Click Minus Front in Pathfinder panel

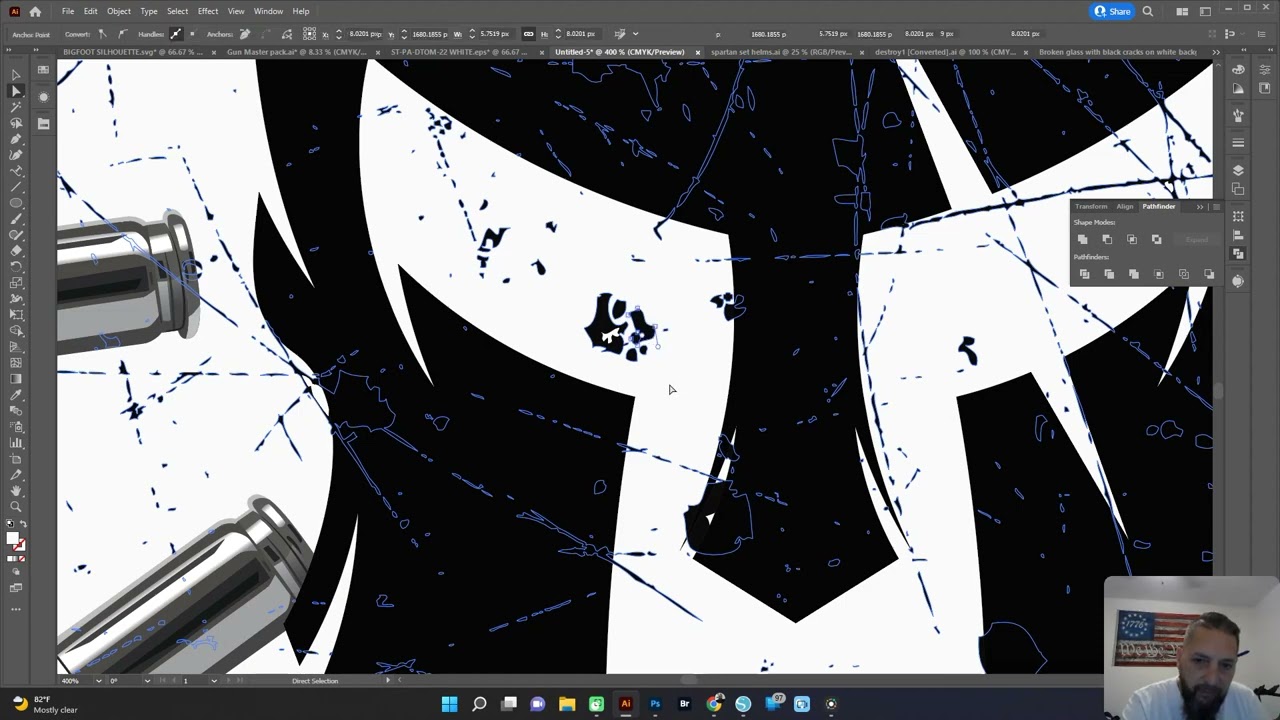(1107, 240)
